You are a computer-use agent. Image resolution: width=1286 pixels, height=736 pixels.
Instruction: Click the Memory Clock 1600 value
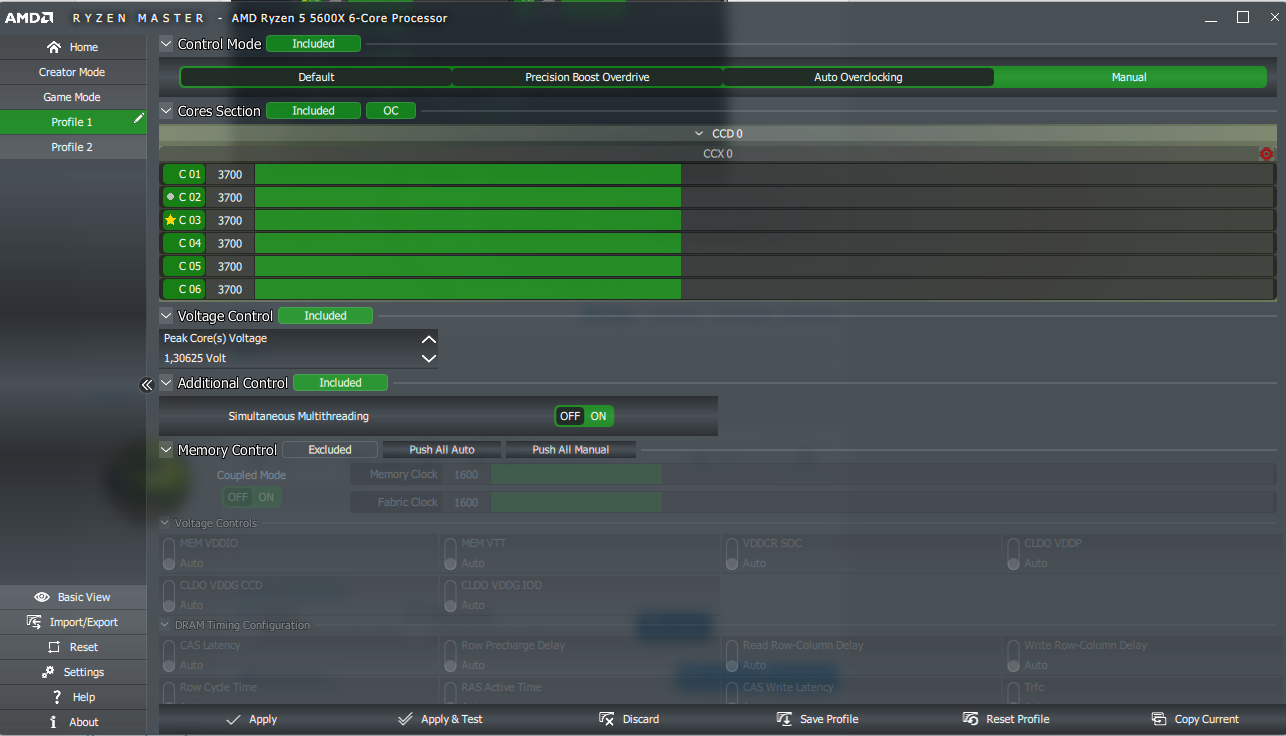[x=466, y=475]
